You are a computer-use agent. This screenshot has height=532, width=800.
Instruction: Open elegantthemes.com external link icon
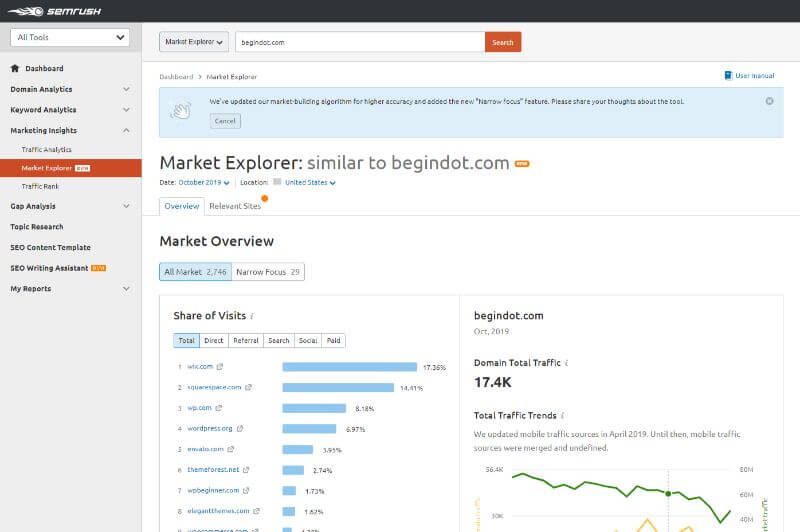pos(257,511)
